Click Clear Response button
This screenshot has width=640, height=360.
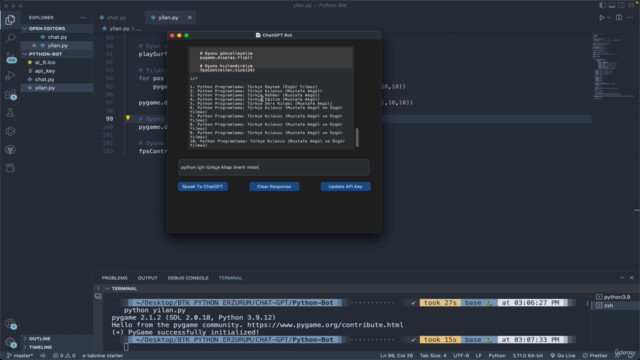point(274,187)
